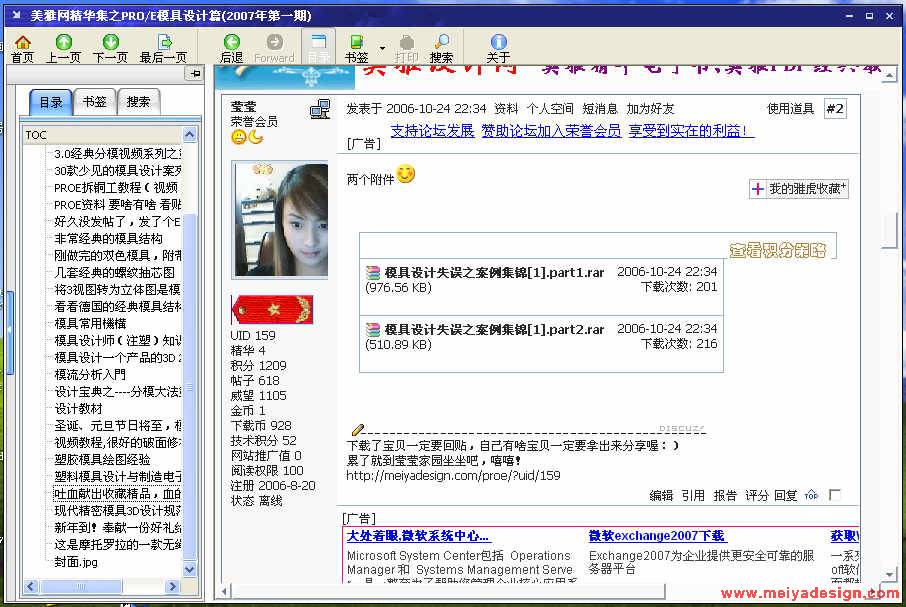Toggle the 目录 contents pane toolbar button
Screen dimensions: 906x607
click(x=318, y=47)
